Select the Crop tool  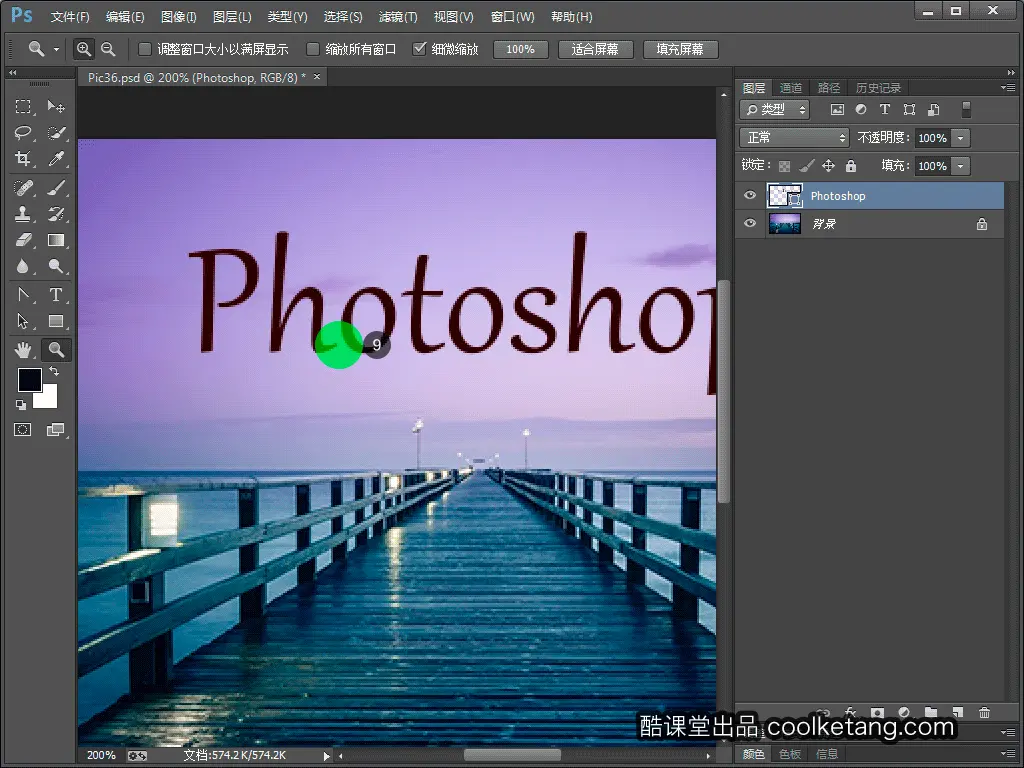point(23,159)
